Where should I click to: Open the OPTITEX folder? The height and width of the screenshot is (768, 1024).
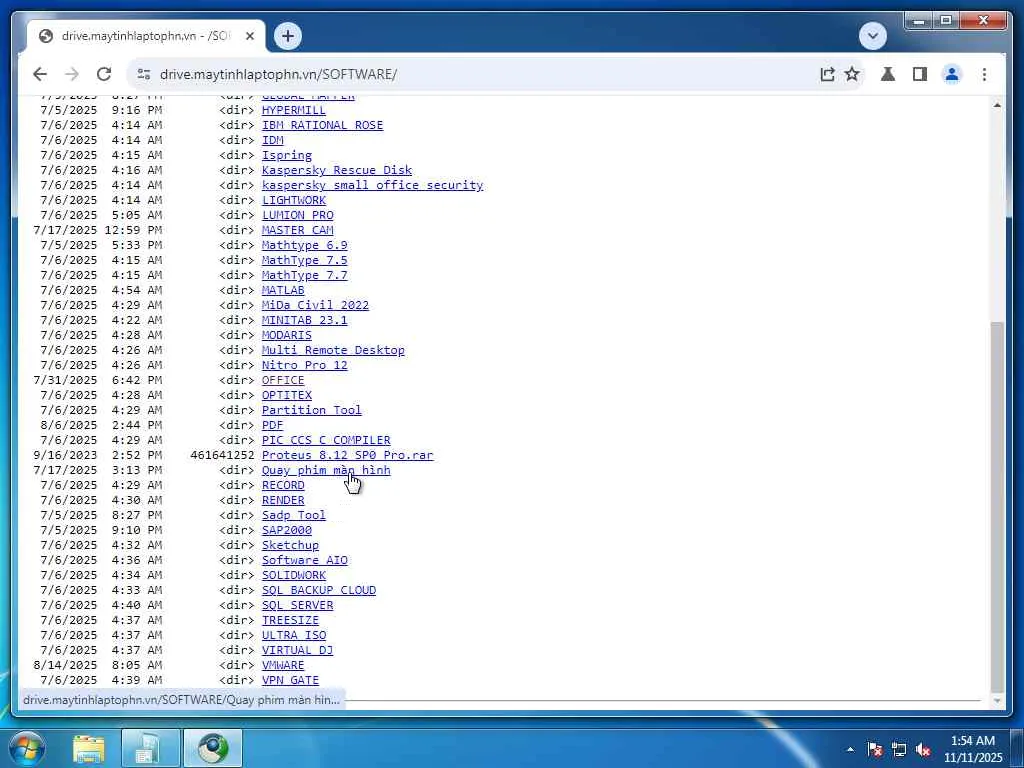(287, 396)
